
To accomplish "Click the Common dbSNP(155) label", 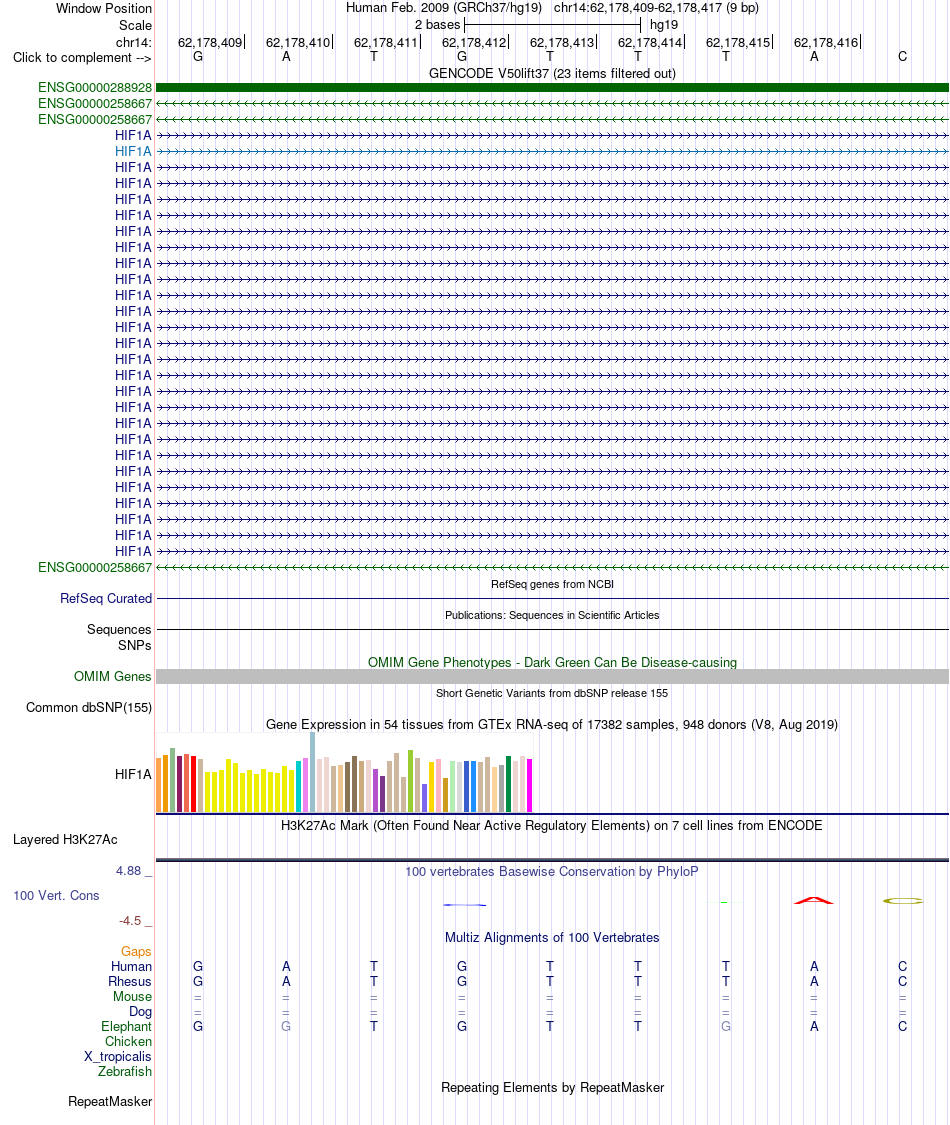I will (x=89, y=707).
